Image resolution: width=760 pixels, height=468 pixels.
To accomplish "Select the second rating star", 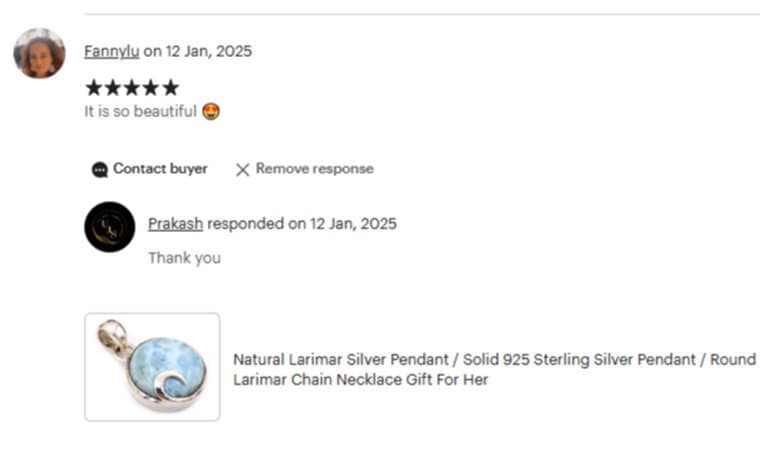I will pos(112,88).
